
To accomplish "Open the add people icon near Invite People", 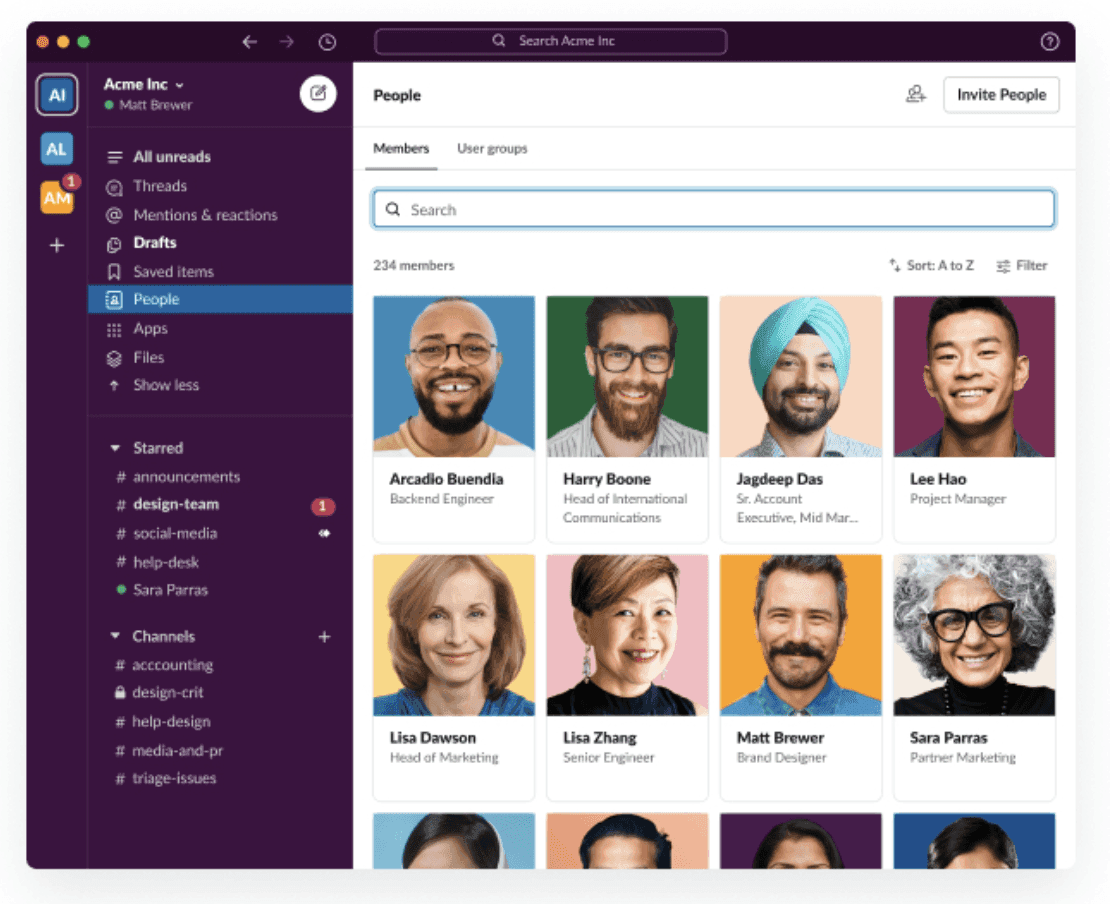I will (x=916, y=93).
